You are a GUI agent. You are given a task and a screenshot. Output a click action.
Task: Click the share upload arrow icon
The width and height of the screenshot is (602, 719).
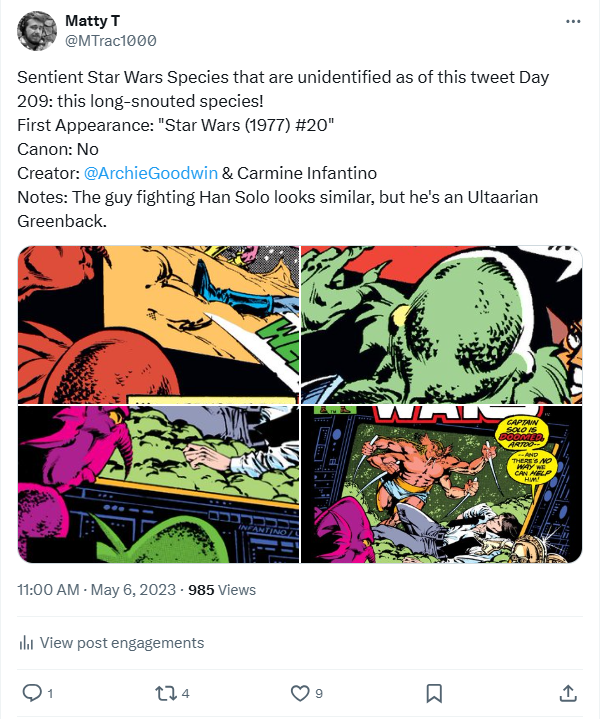tap(567, 692)
